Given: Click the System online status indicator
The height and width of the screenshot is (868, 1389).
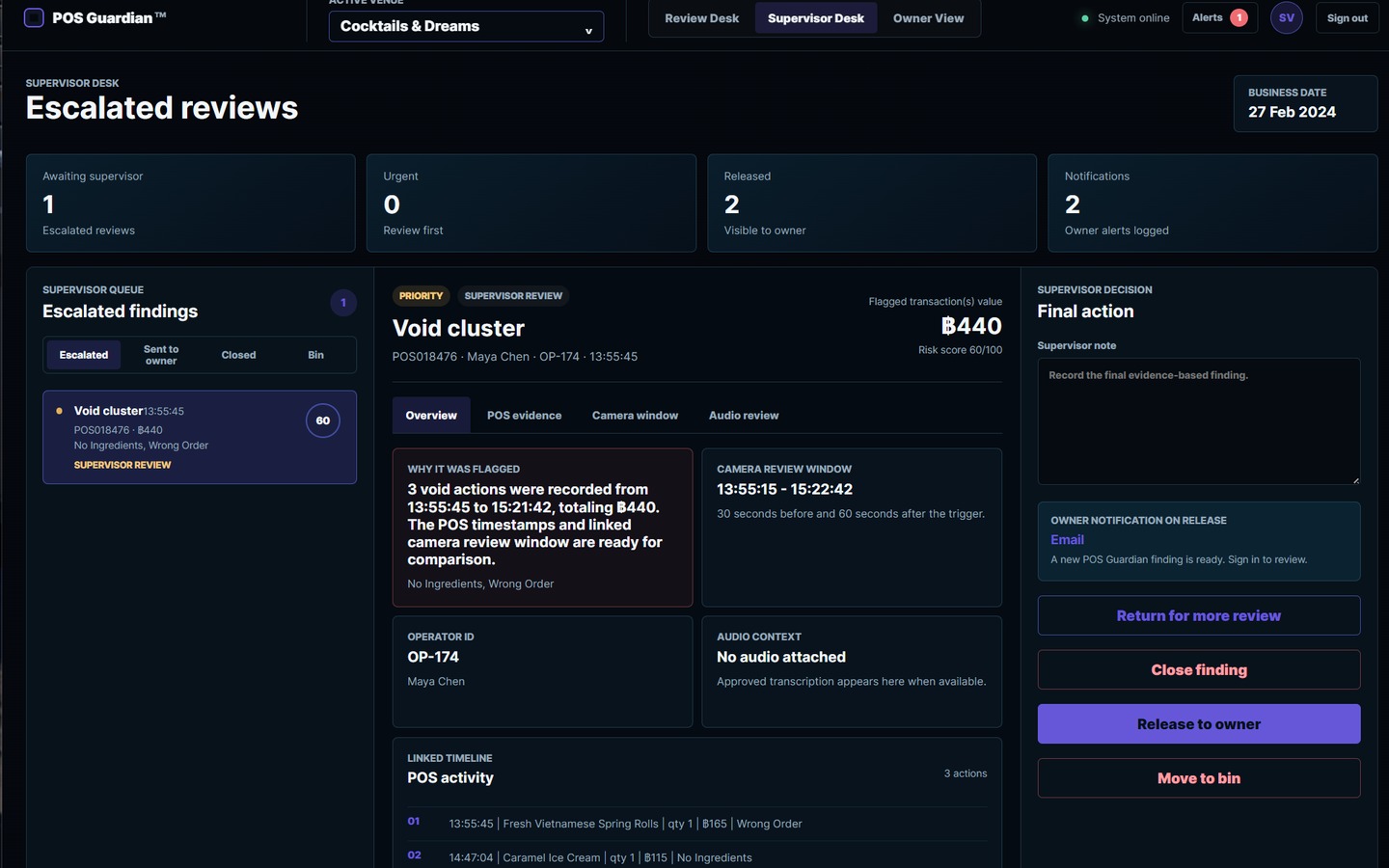Looking at the screenshot, I should click(x=1125, y=17).
